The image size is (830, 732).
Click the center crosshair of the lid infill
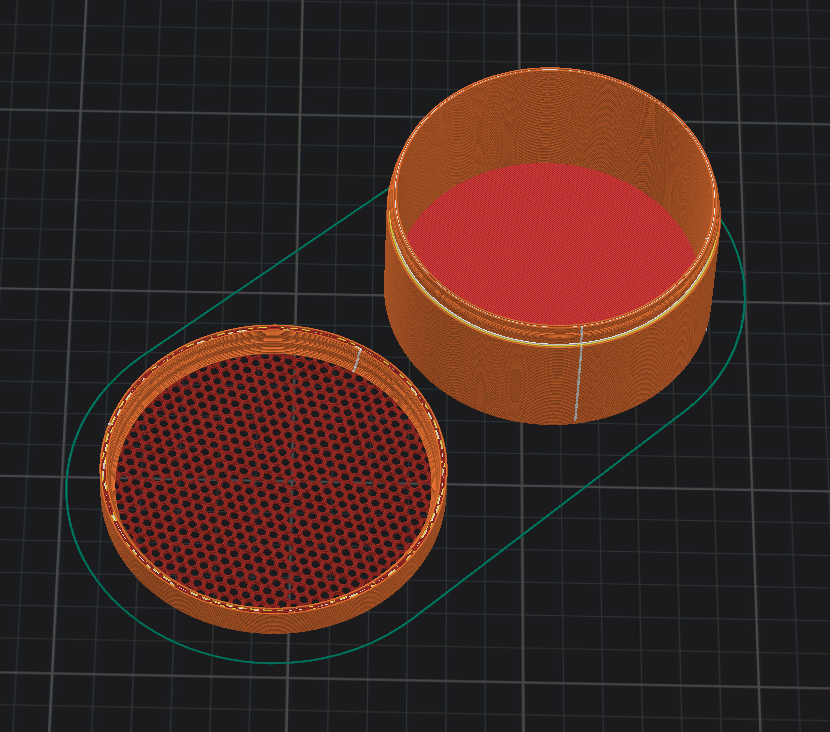(292, 480)
